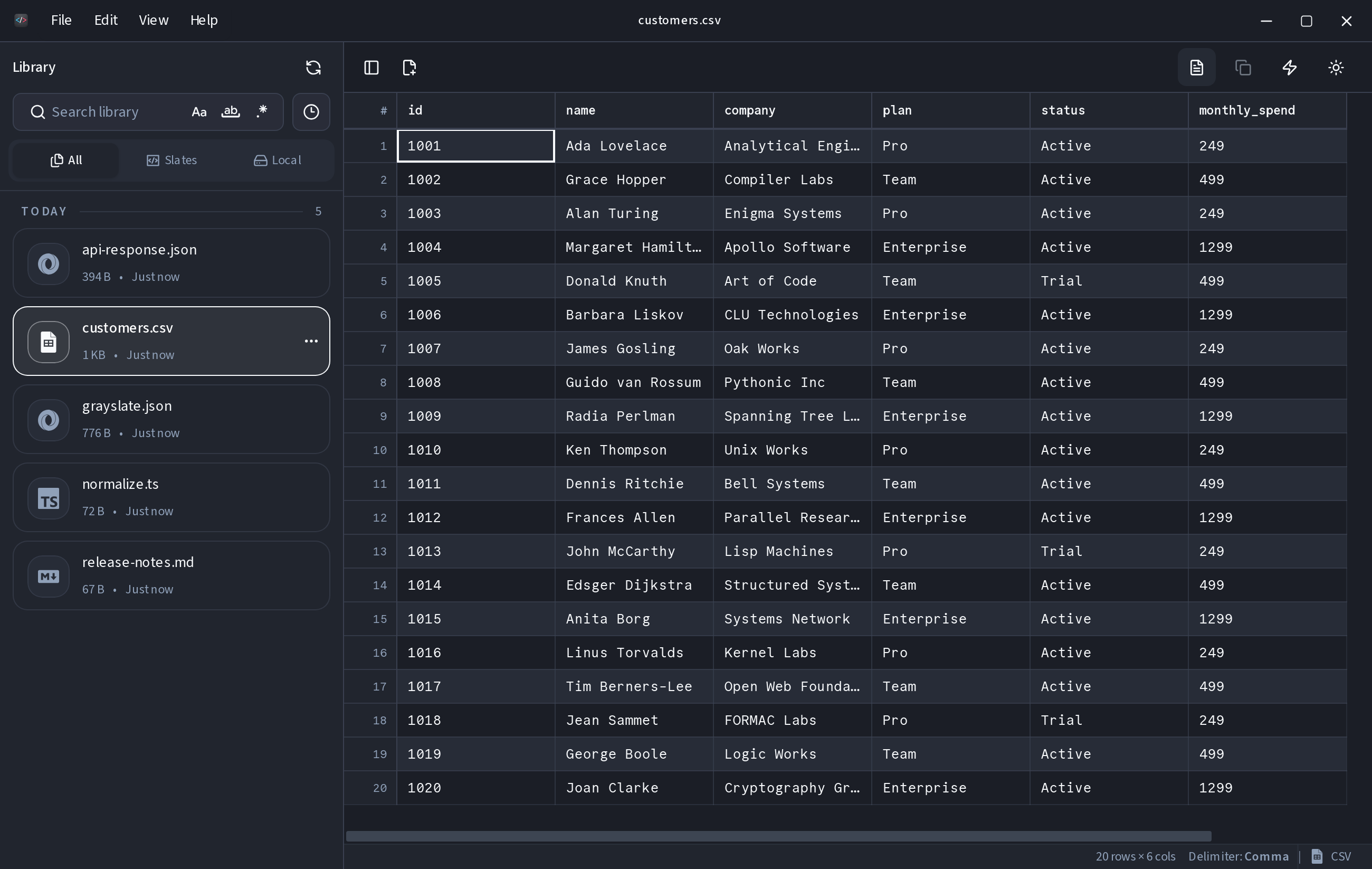This screenshot has width=1372, height=869.
Task: Open the Edit menu
Action: [x=106, y=20]
